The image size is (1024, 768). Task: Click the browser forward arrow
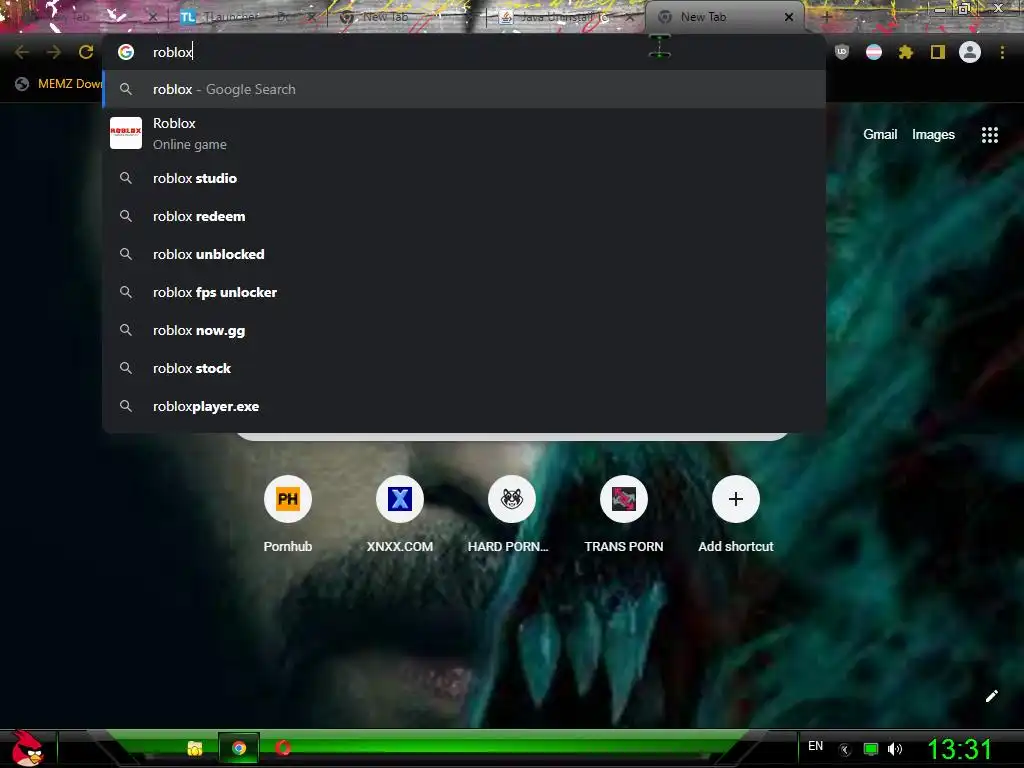(54, 52)
